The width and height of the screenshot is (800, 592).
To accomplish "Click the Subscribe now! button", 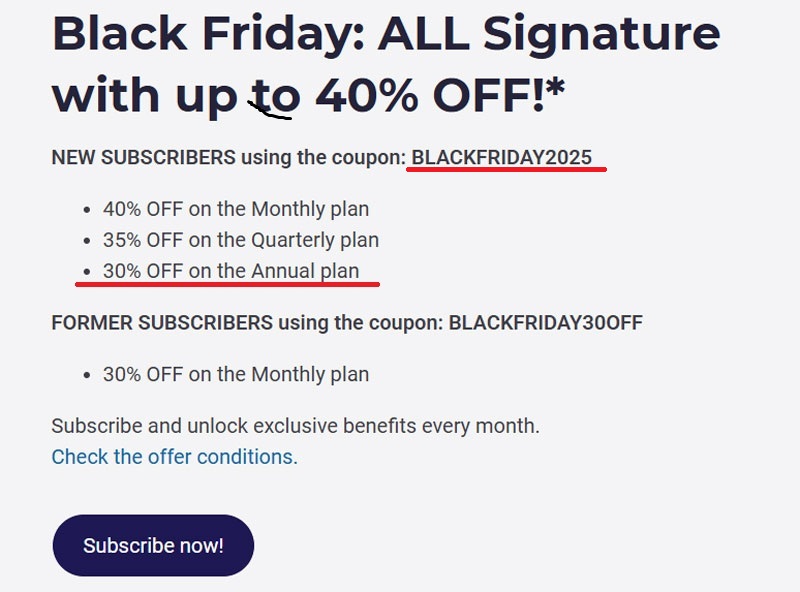I will [152, 546].
